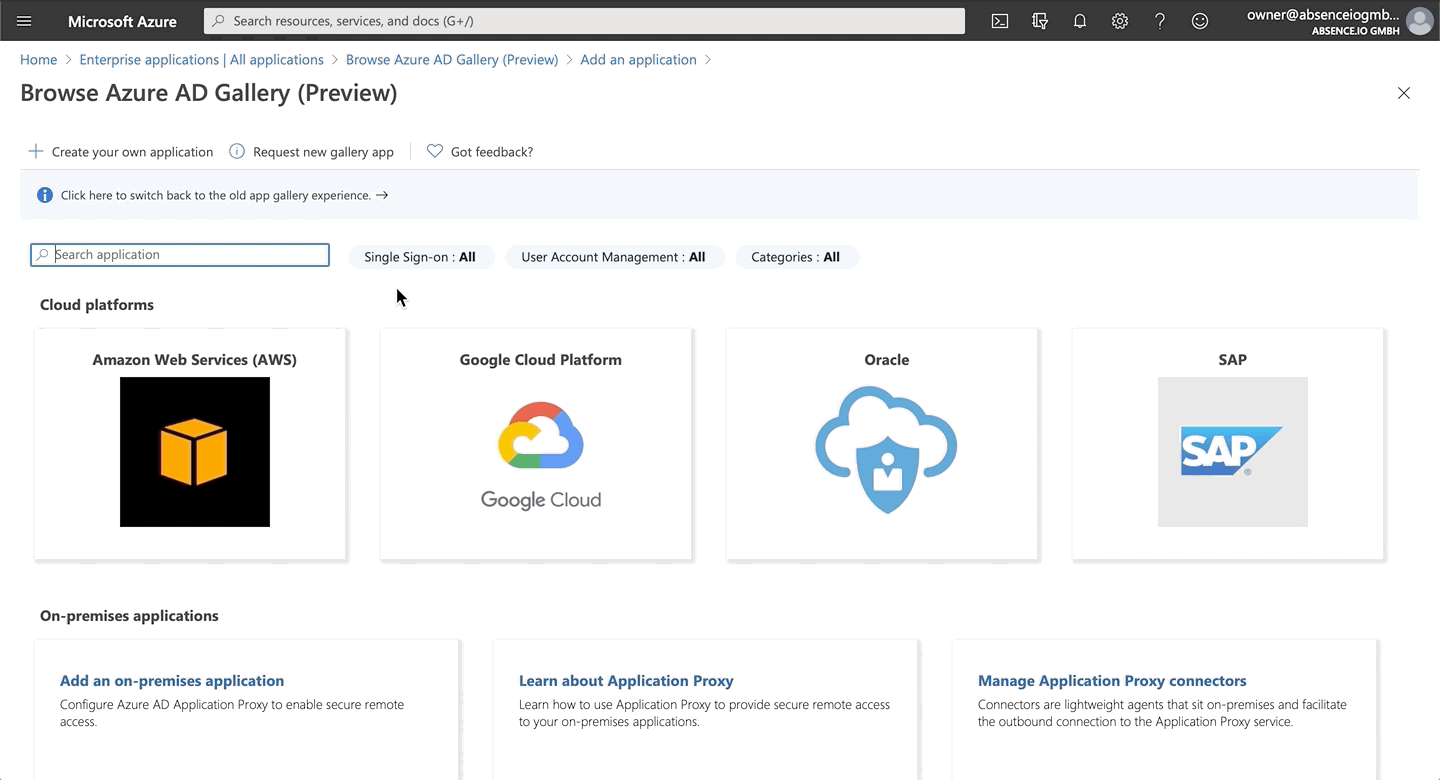Expand the User Account Management filter

613,257
